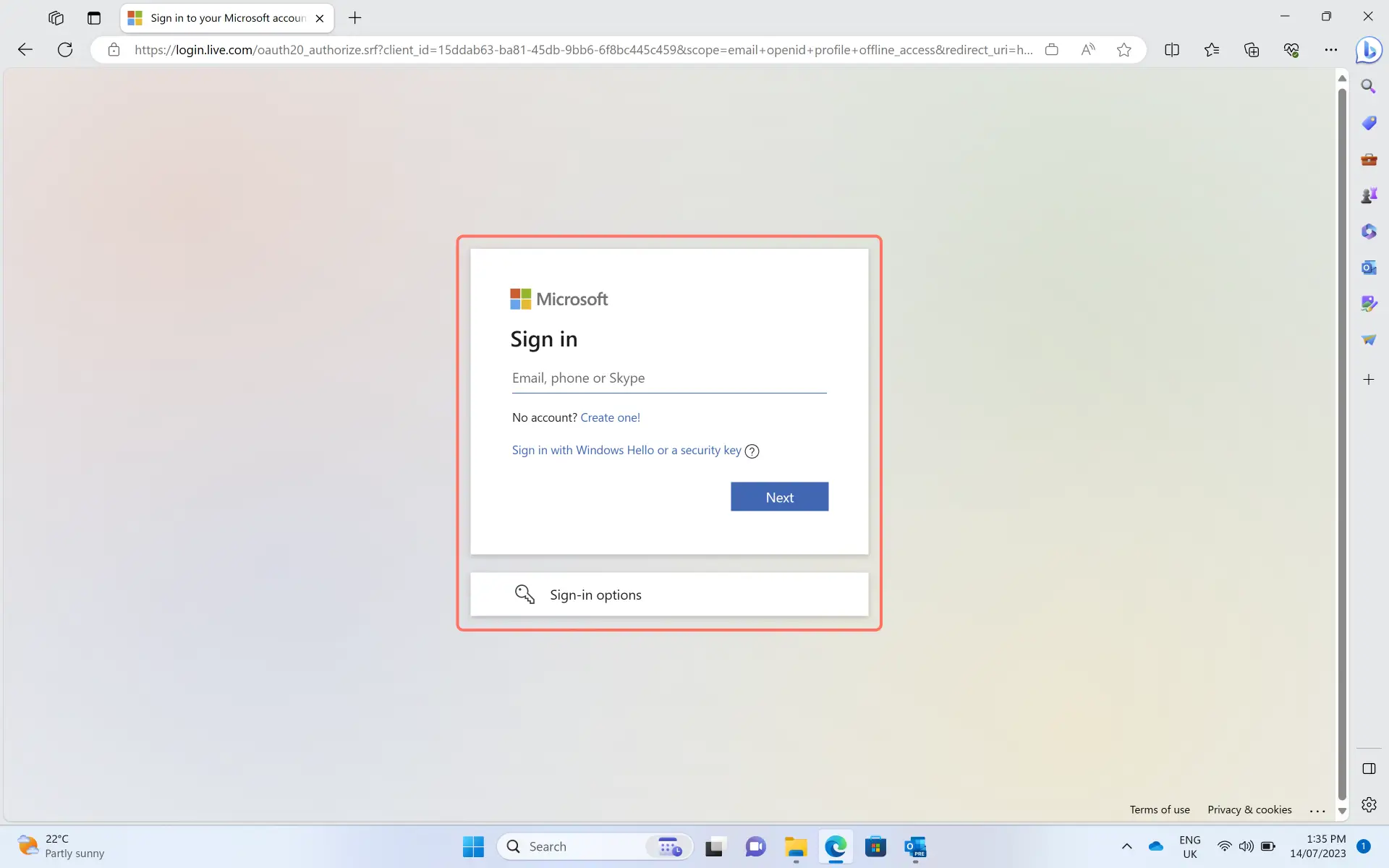The width and height of the screenshot is (1389, 868).
Task: Click the system tray overflow chevron
Action: click(1126, 846)
